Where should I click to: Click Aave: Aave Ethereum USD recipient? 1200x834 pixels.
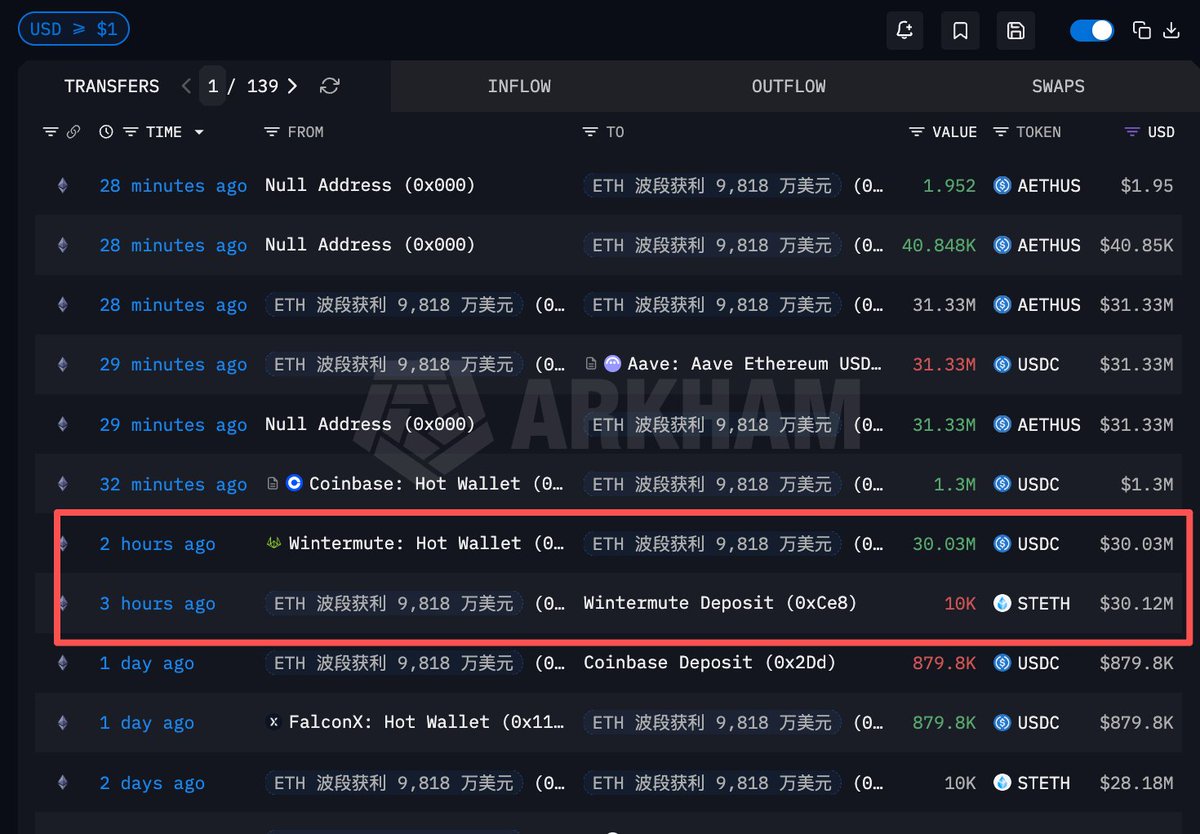(755, 365)
